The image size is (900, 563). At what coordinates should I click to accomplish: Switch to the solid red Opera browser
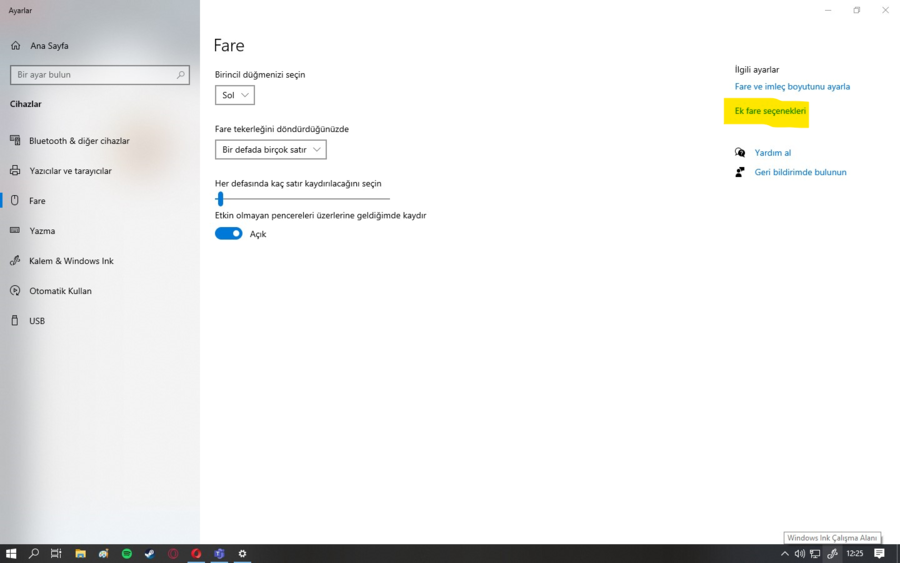point(196,554)
